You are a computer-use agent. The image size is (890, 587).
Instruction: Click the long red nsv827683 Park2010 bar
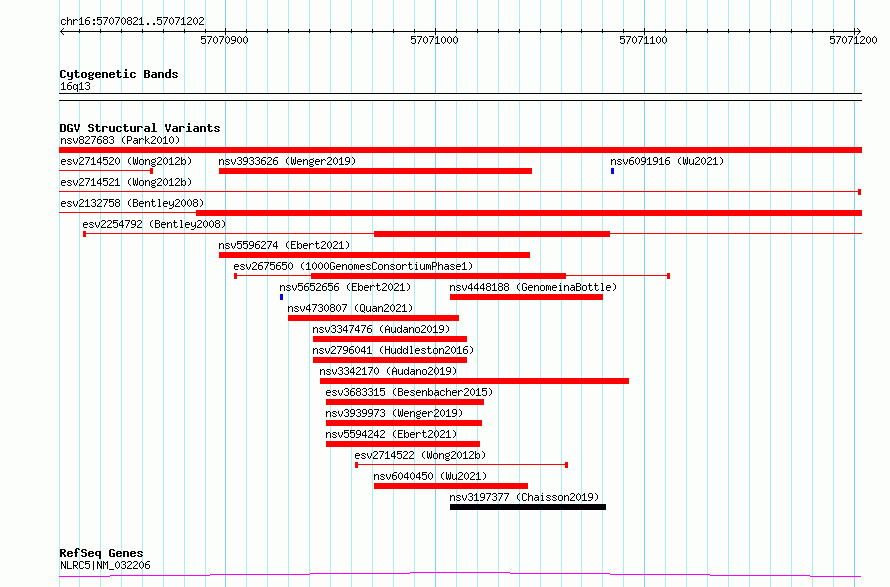(460, 150)
